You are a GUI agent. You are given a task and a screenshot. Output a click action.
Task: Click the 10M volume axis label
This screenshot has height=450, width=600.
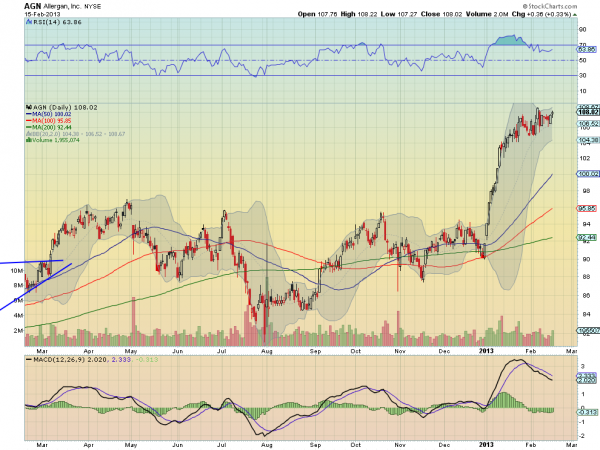[x=16, y=271]
